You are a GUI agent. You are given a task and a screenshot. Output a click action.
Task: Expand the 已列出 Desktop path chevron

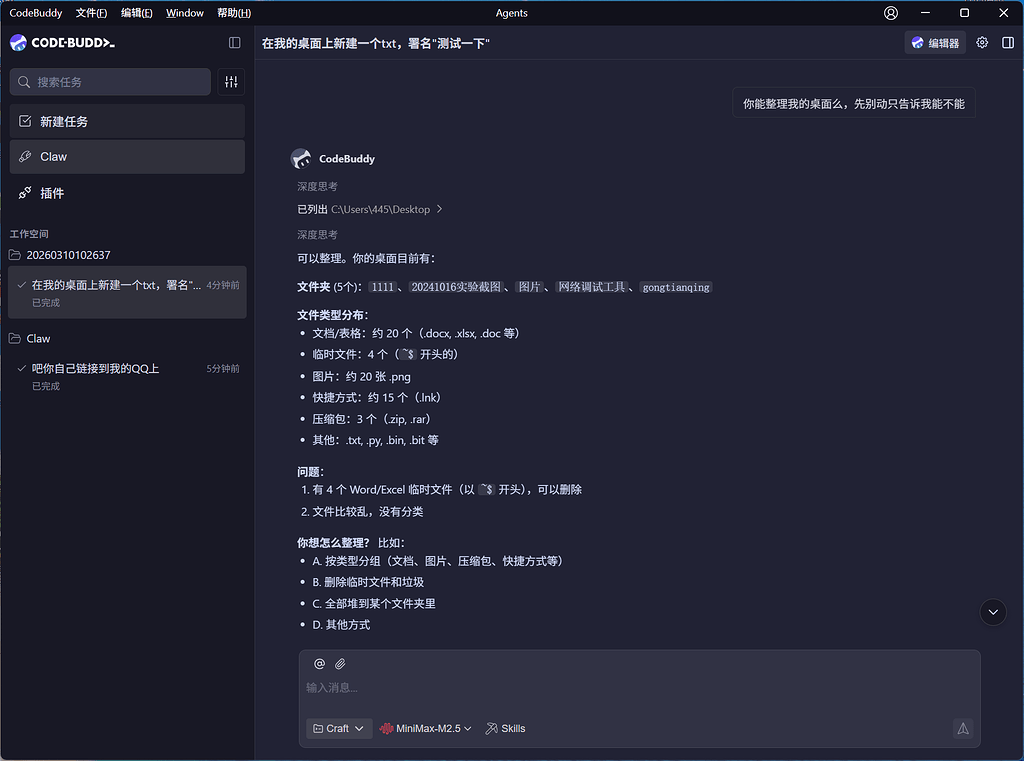(x=440, y=209)
